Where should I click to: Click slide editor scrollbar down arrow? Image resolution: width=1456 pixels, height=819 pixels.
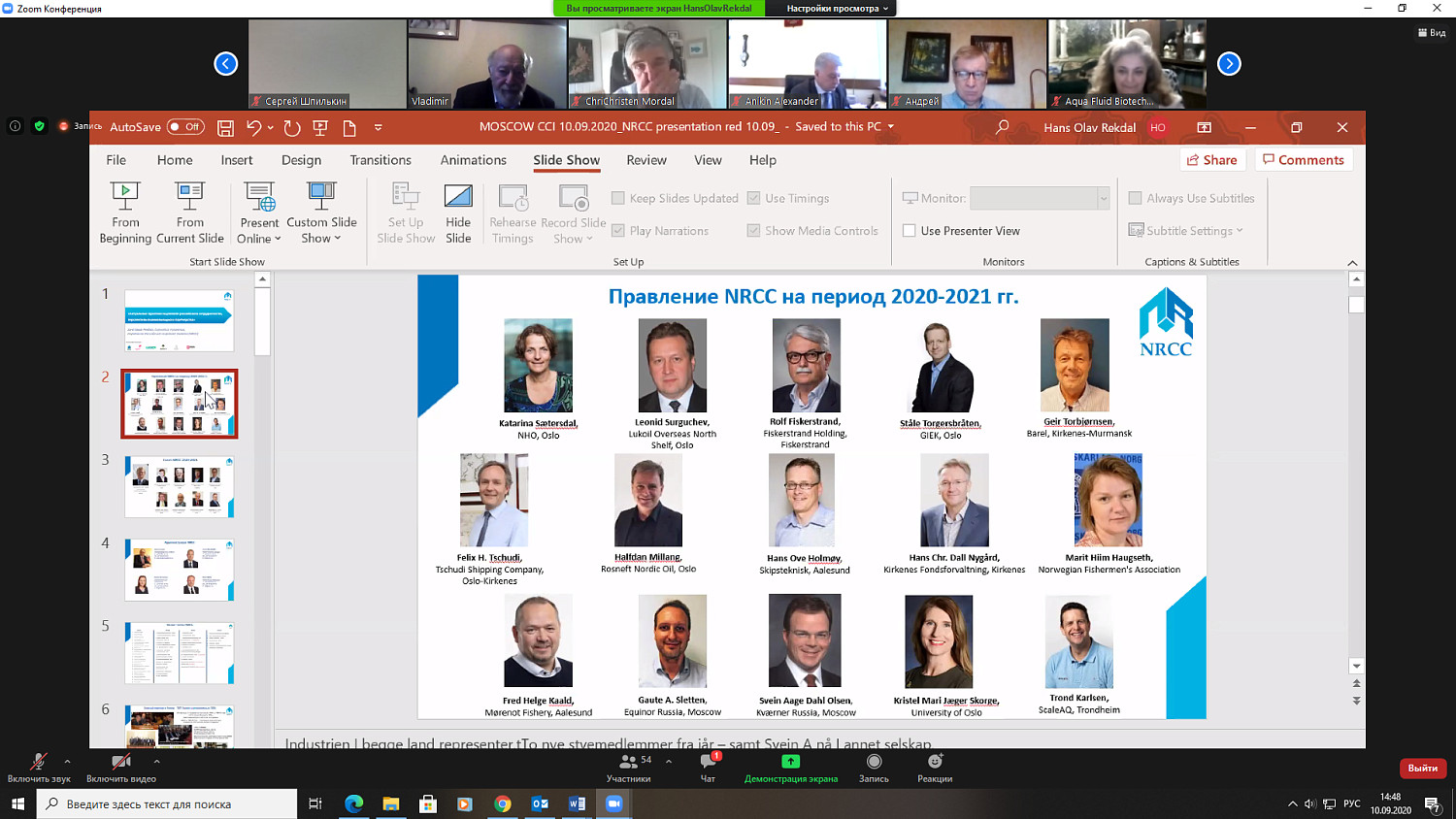click(1356, 667)
